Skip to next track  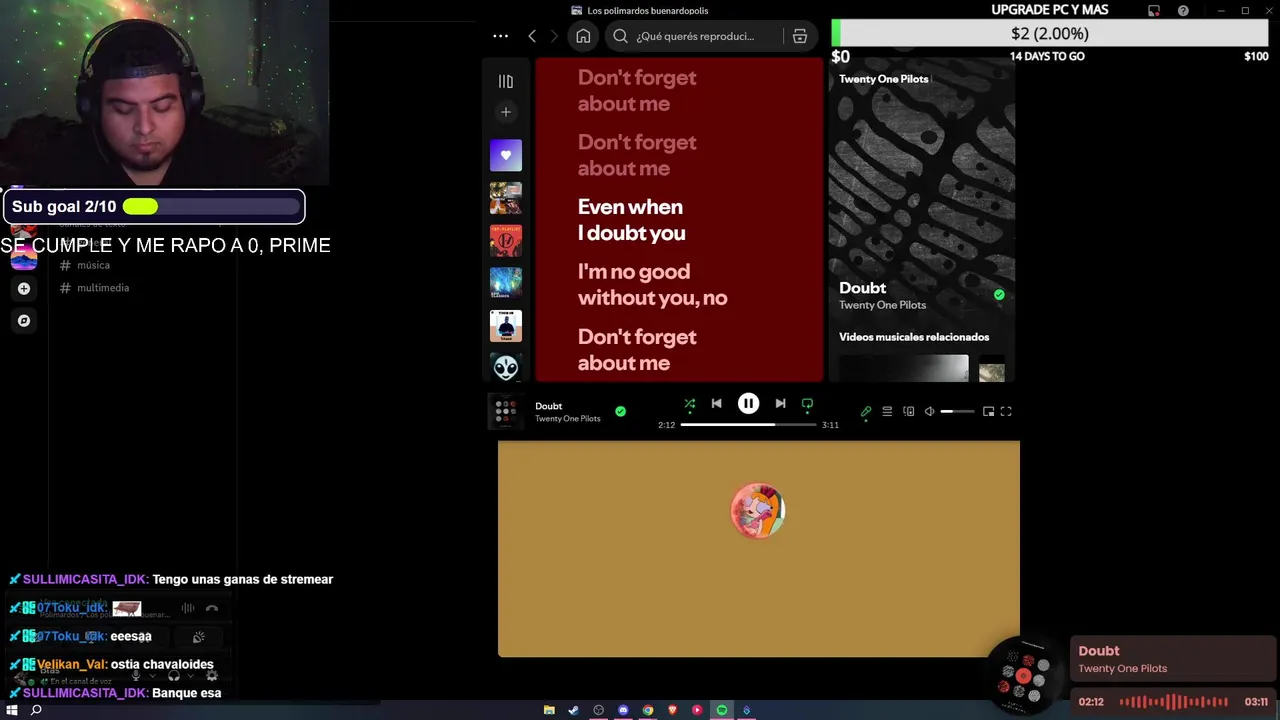pos(780,404)
